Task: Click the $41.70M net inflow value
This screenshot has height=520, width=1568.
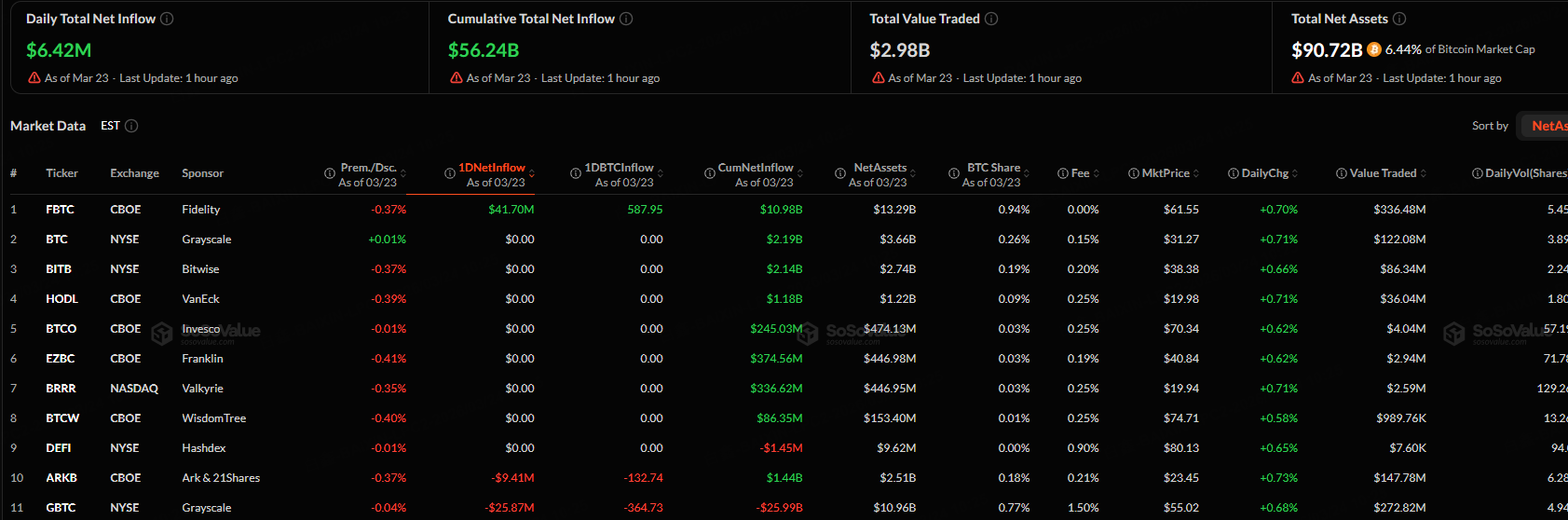Action: (x=511, y=210)
